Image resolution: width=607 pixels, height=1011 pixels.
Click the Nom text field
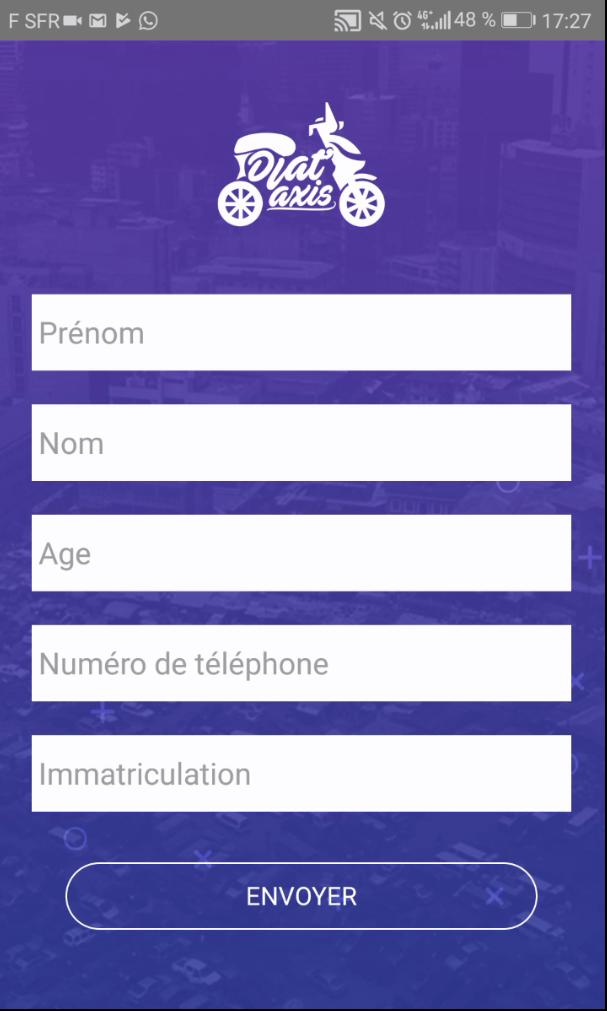coord(301,443)
